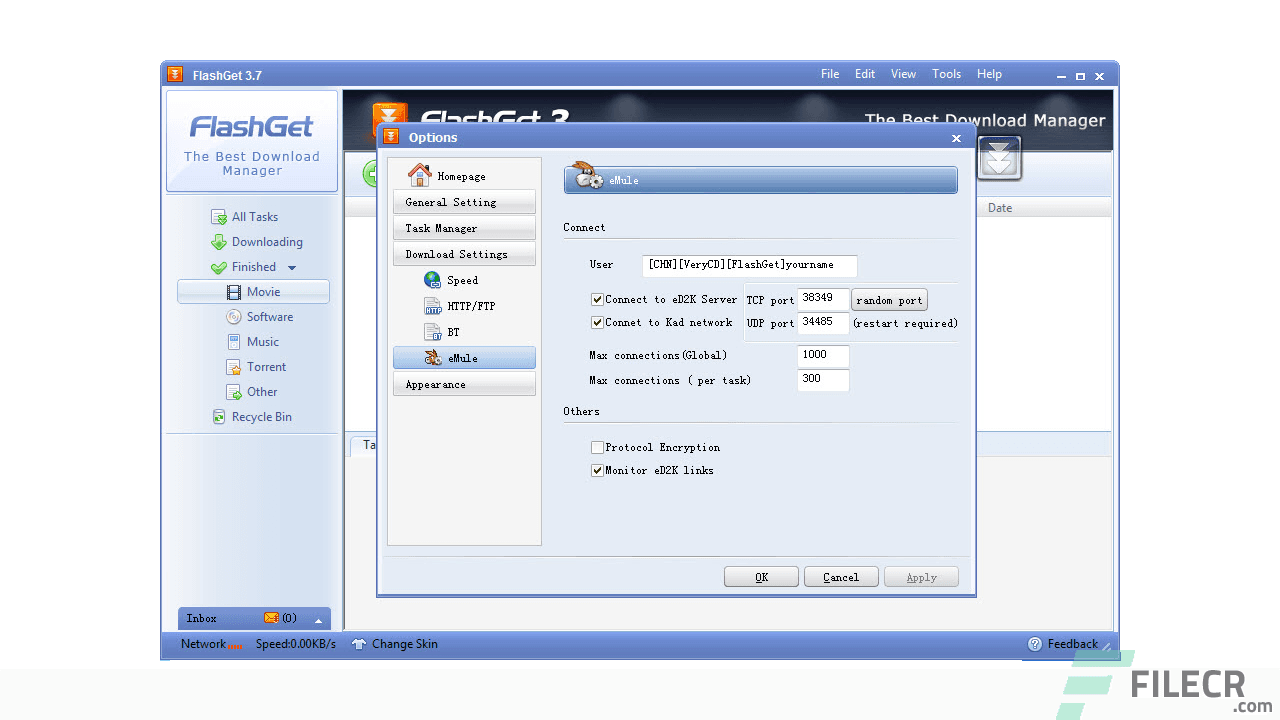Click the Max connections(Global) field
The height and width of the screenshot is (720, 1280).
pos(824,355)
